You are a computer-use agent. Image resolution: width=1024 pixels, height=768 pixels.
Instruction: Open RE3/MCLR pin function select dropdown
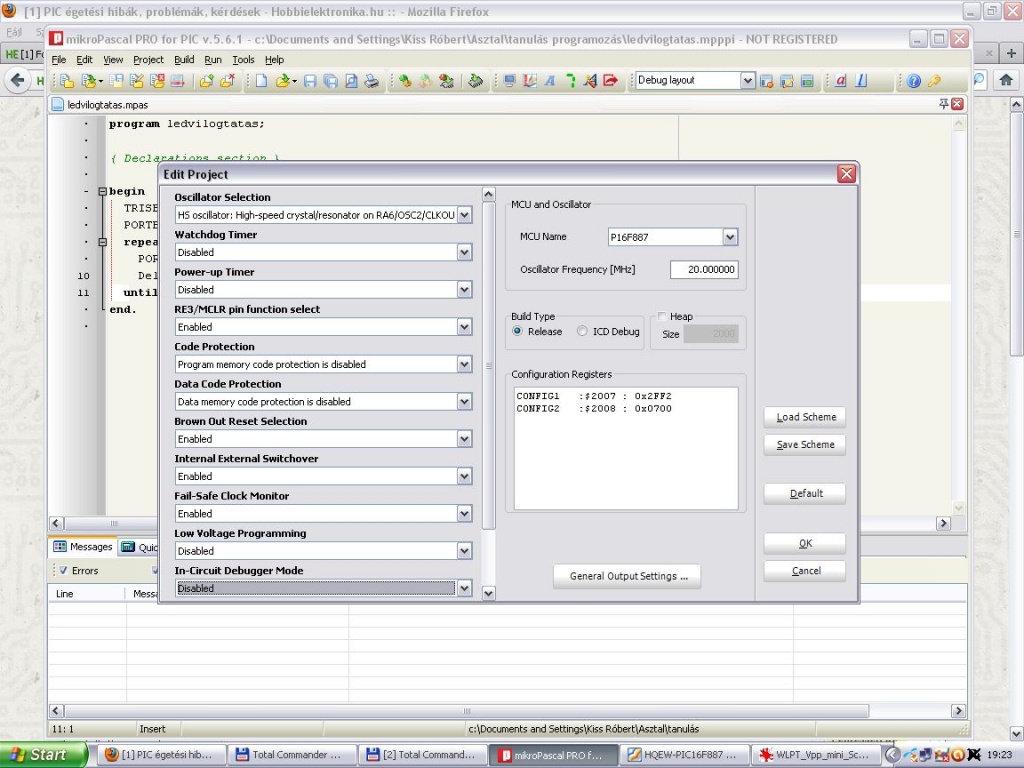pyautogui.click(x=464, y=327)
